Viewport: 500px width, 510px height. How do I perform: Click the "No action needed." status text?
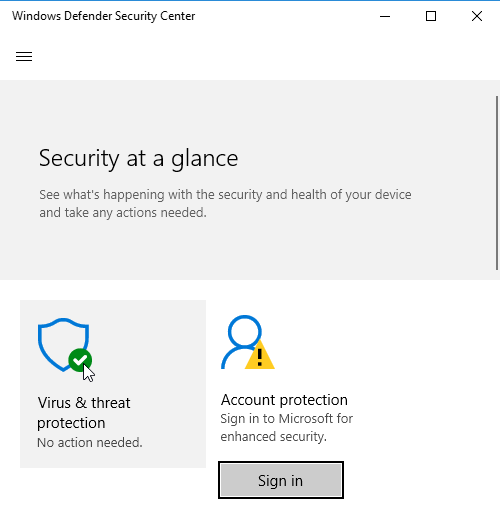[90, 443]
